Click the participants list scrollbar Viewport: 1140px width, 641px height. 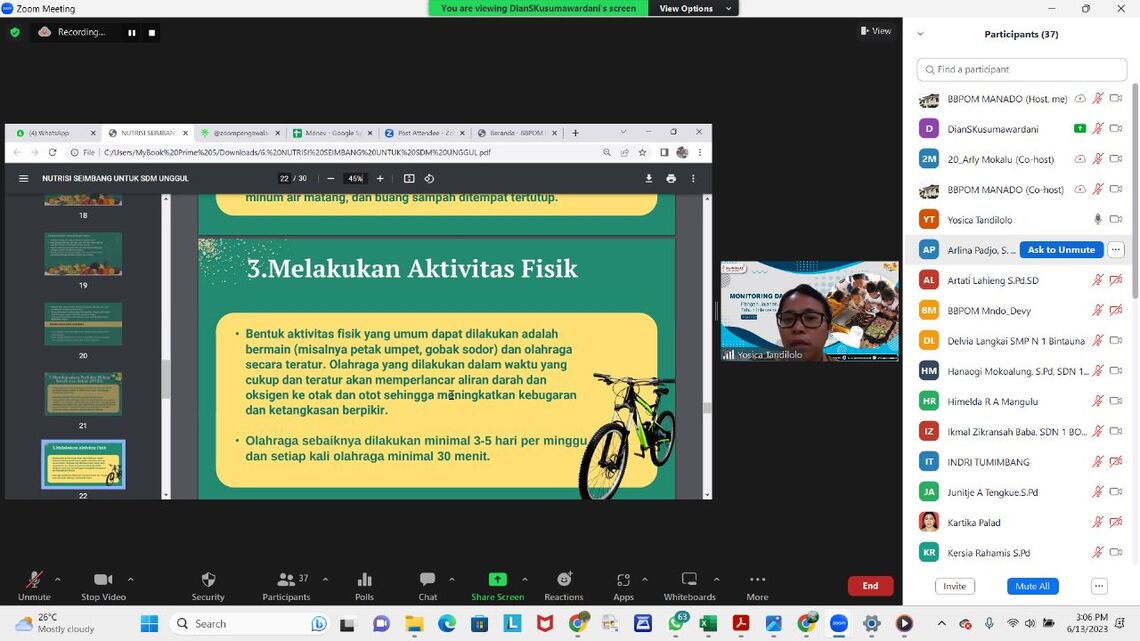(1134, 200)
